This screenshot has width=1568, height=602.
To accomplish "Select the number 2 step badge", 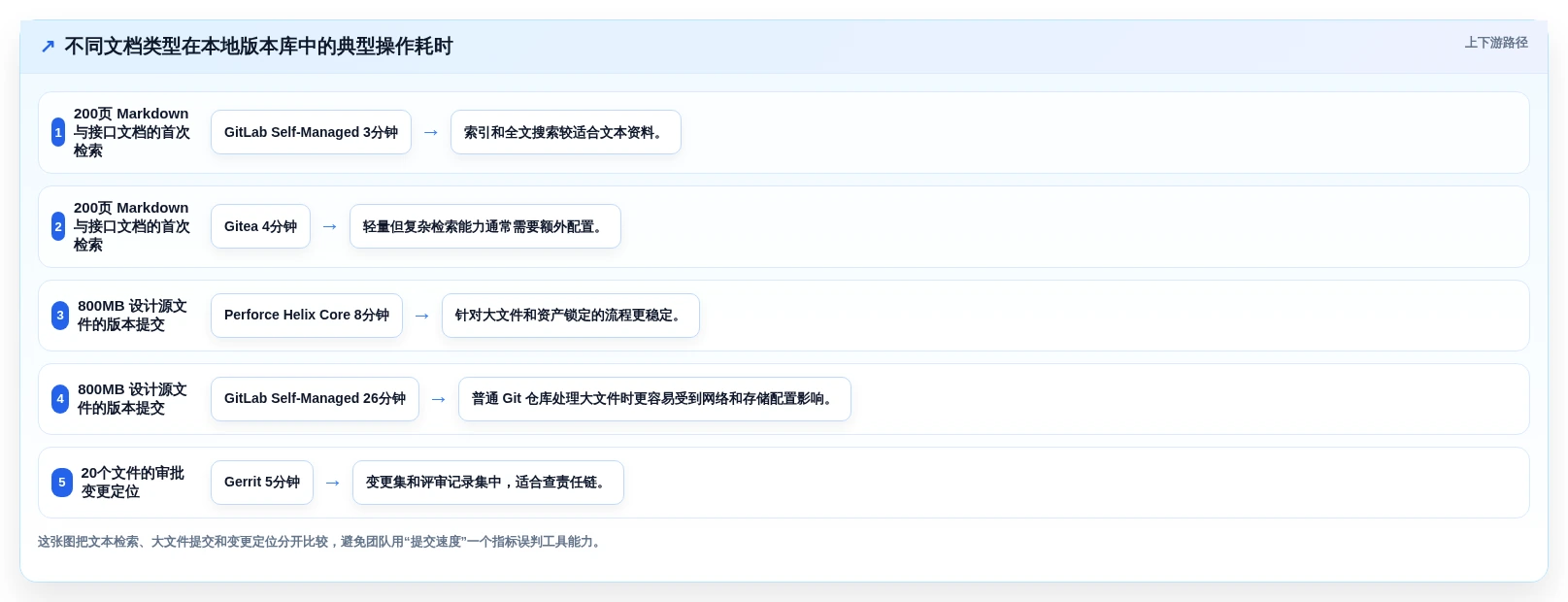I will point(58,226).
